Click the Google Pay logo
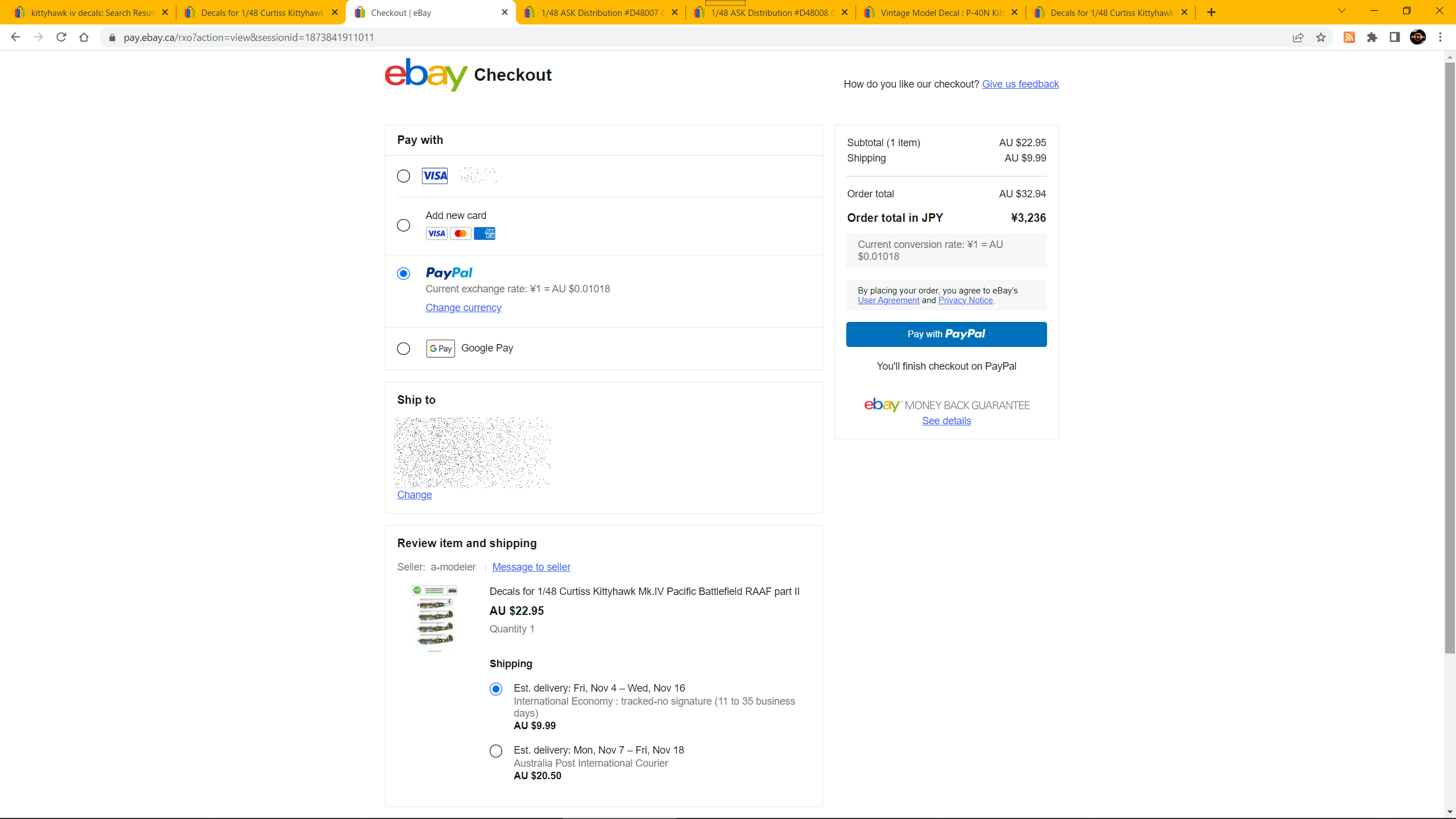 coord(441,349)
